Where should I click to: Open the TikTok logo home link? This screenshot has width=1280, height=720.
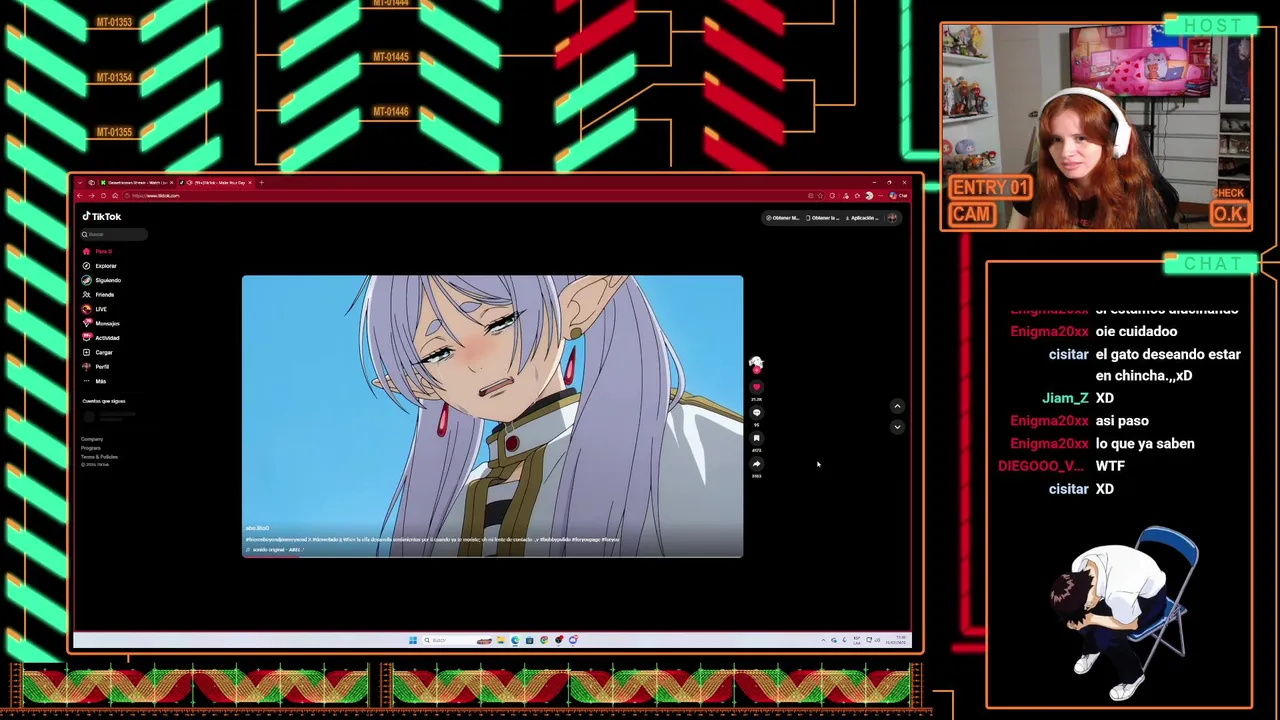coord(102,216)
